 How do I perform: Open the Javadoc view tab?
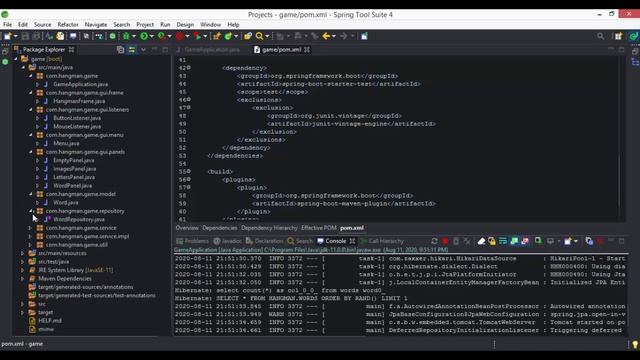coord(227,241)
